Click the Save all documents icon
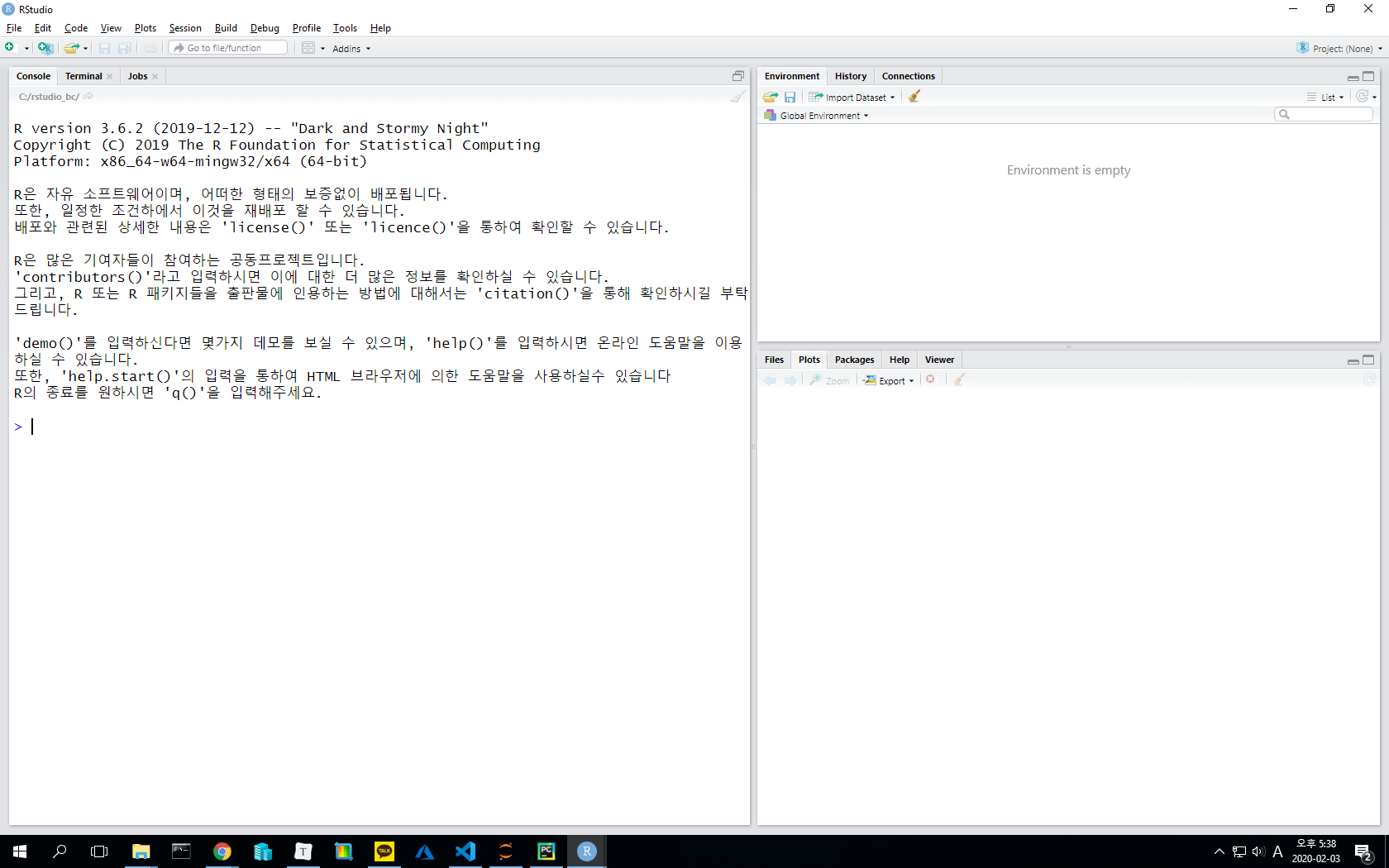Image resolution: width=1389 pixels, height=868 pixels. coord(125,48)
